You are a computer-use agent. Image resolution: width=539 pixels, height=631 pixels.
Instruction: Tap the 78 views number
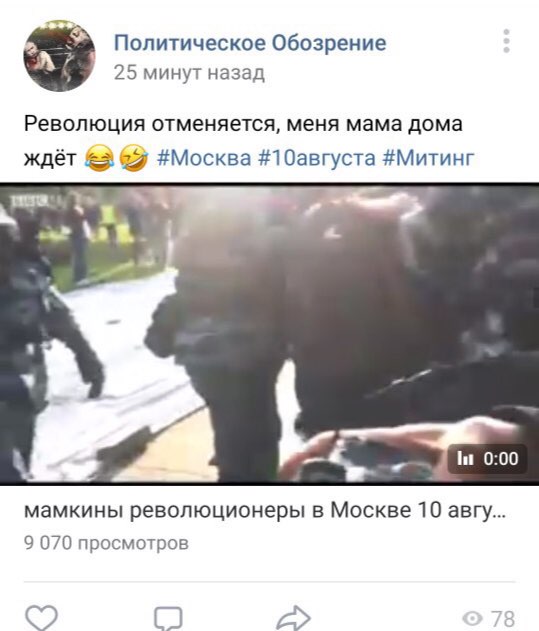tap(503, 618)
